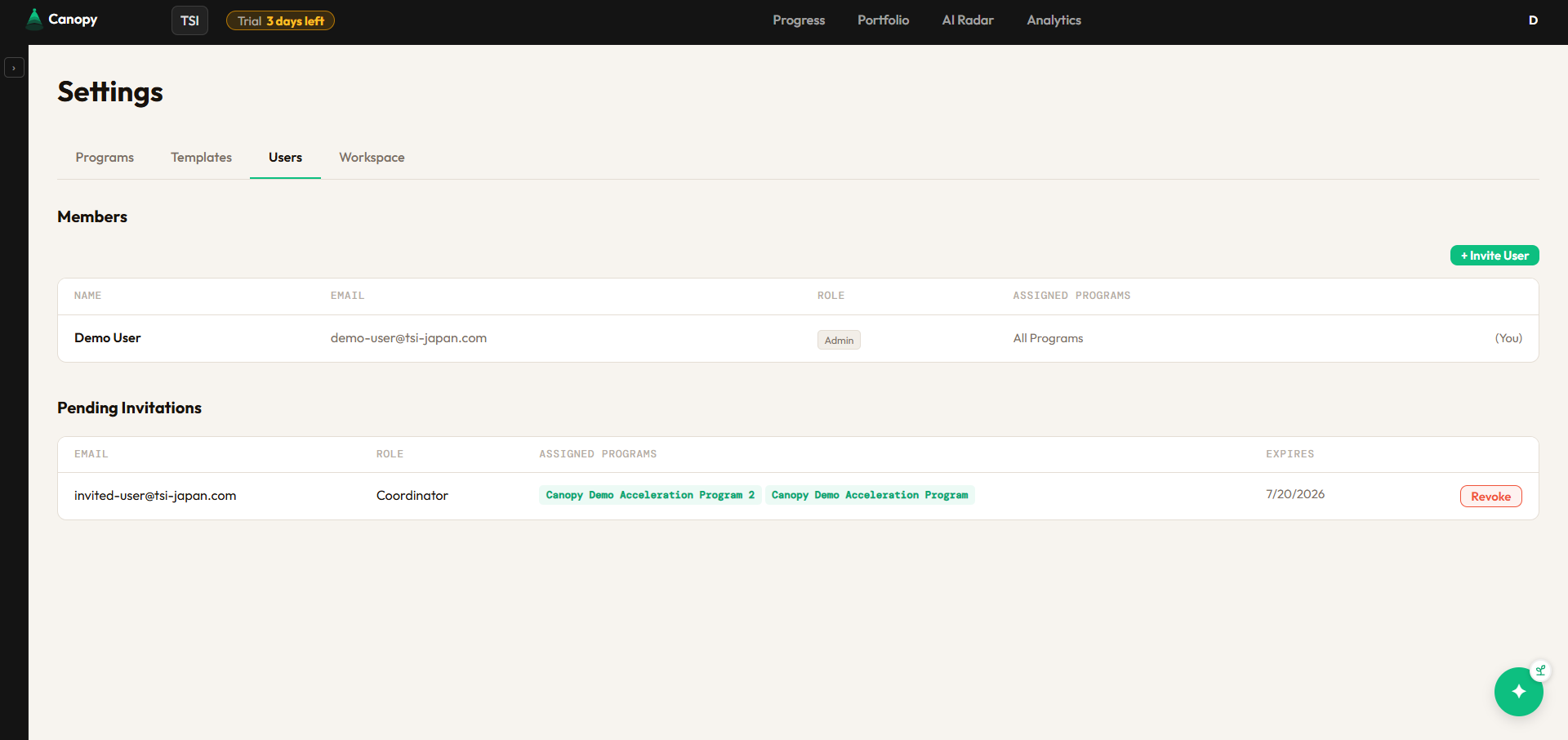Click ASSIGNED PROGRAMS header in Members table
The height and width of the screenshot is (740, 1568).
[x=1071, y=296]
